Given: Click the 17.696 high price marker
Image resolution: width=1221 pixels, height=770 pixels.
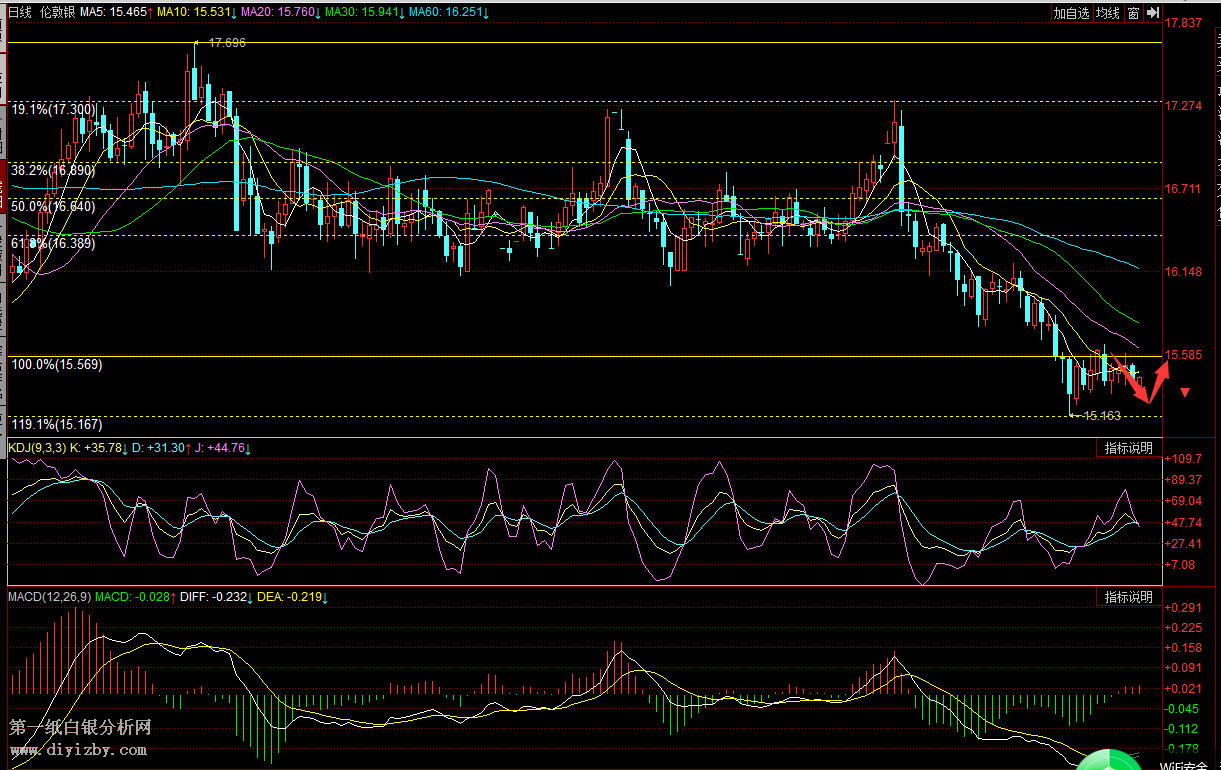Looking at the screenshot, I should [x=226, y=43].
